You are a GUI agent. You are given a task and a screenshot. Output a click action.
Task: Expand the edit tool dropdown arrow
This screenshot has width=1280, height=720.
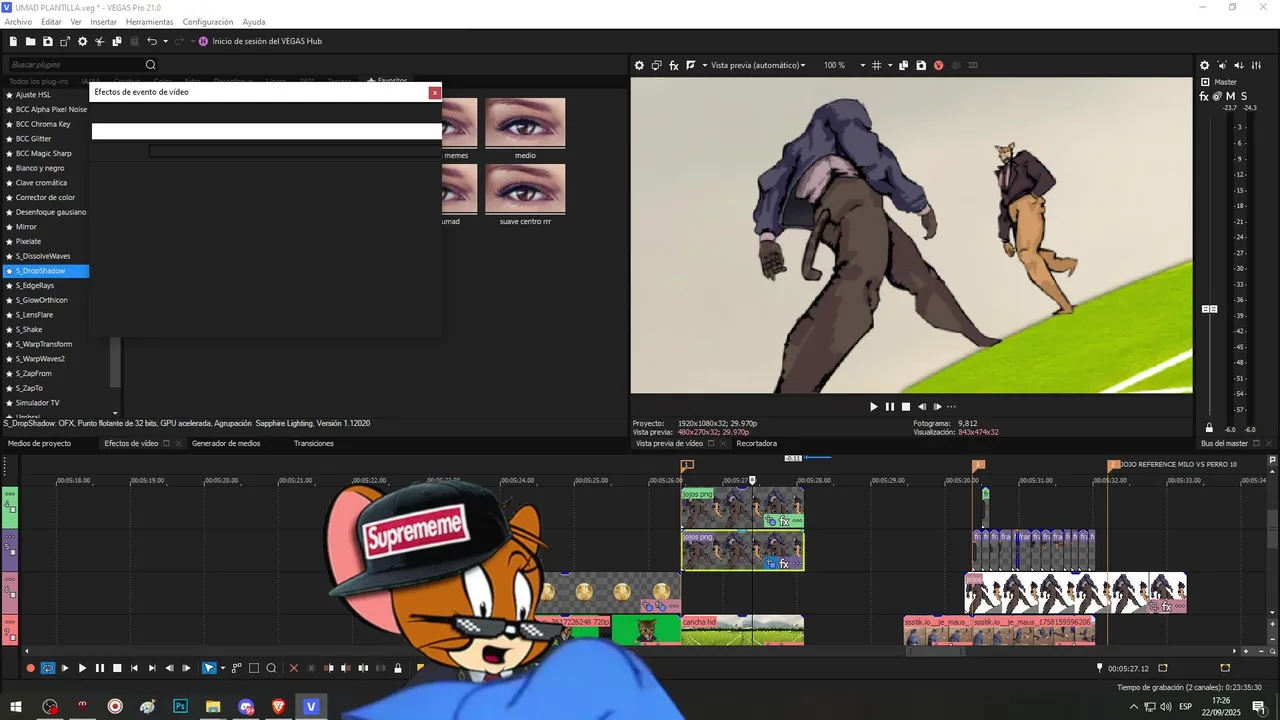222,668
